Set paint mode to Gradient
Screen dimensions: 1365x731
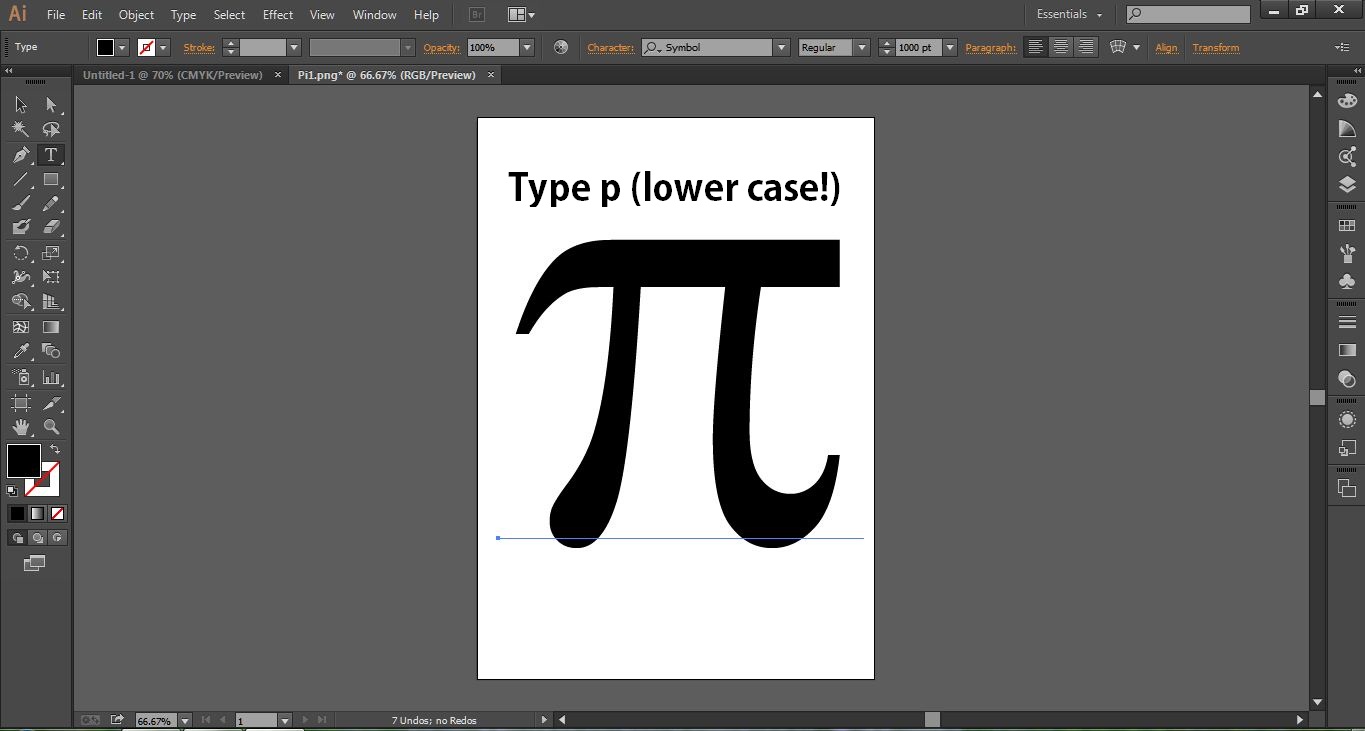click(x=37, y=513)
